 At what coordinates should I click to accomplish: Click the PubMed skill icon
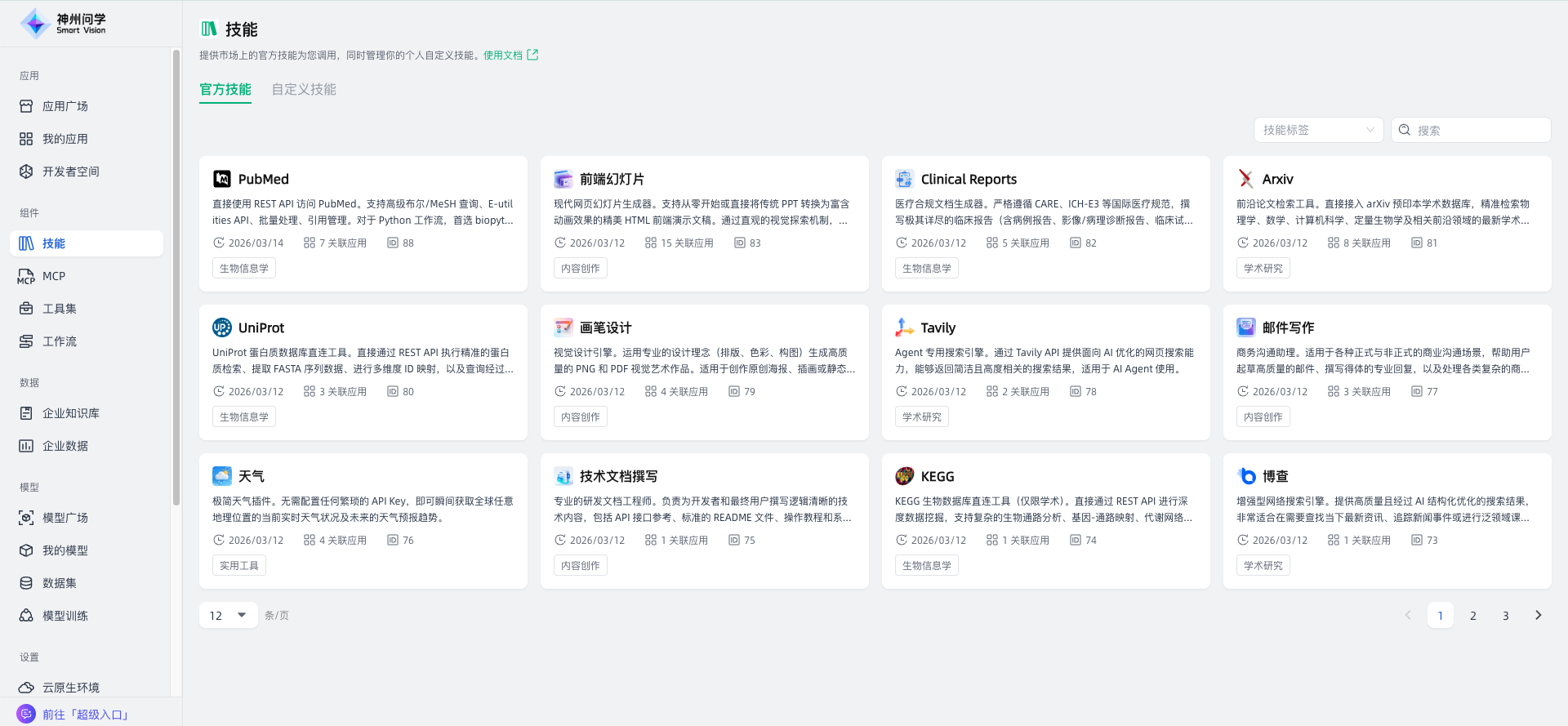[x=221, y=179]
